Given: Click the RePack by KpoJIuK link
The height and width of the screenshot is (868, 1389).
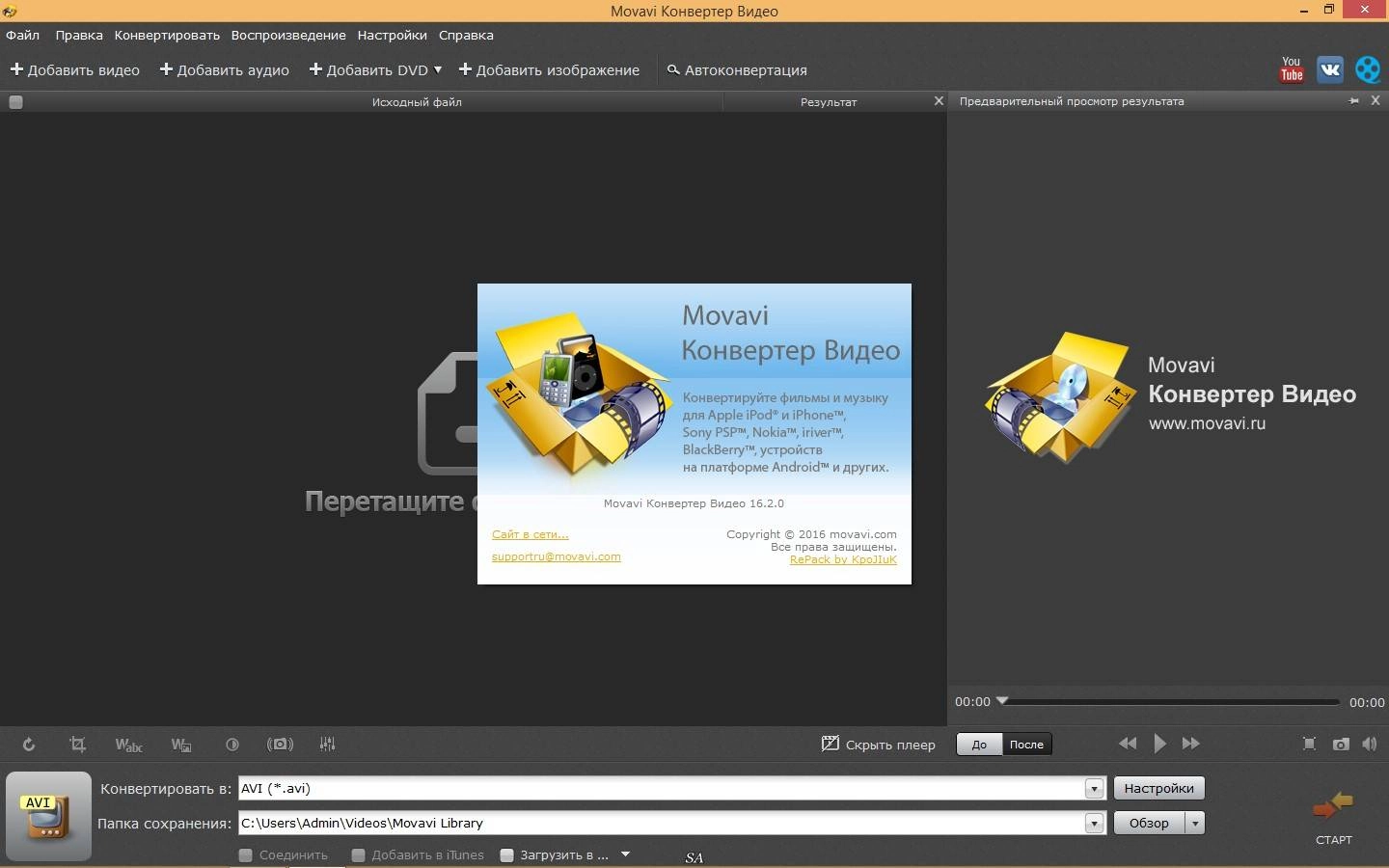Looking at the screenshot, I should pos(843,559).
